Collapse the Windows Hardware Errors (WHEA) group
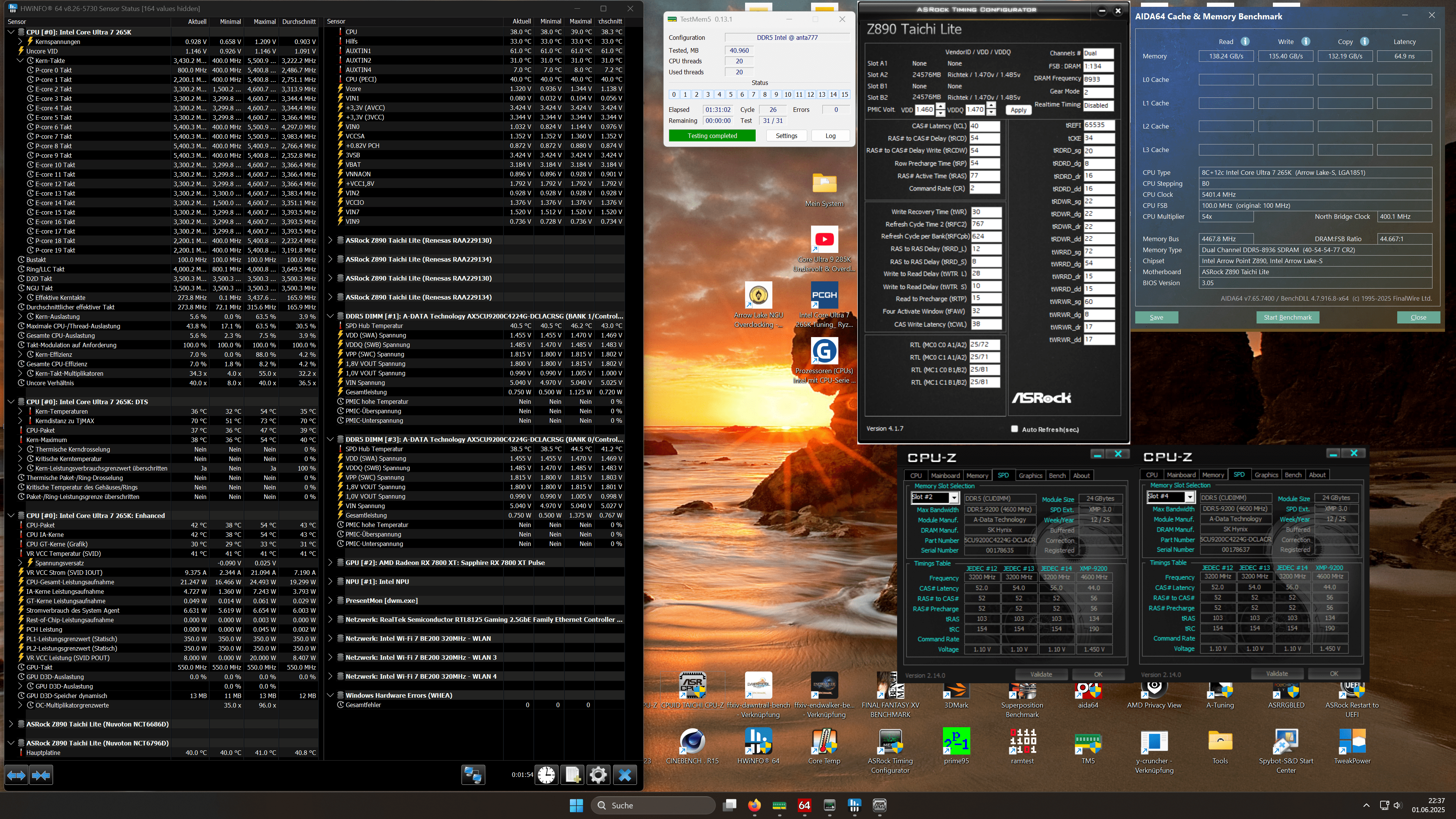The width and height of the screenshot is (1456, 819). click(331, 695)
